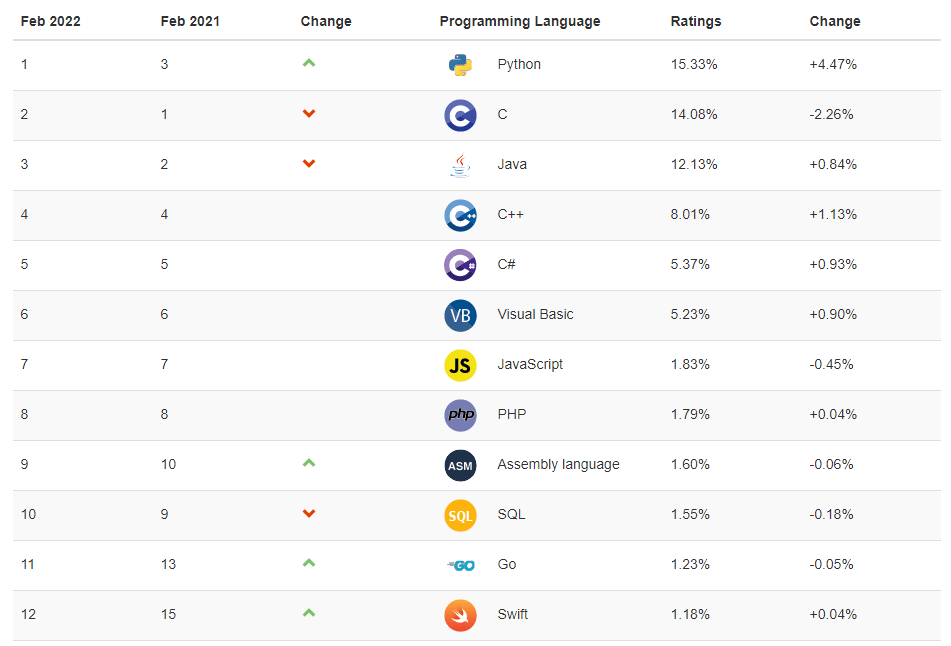Image resolution: width=951 pixels, height=646 pixels.
Task: Click the C++ logo icon
Action: (460, 215)
